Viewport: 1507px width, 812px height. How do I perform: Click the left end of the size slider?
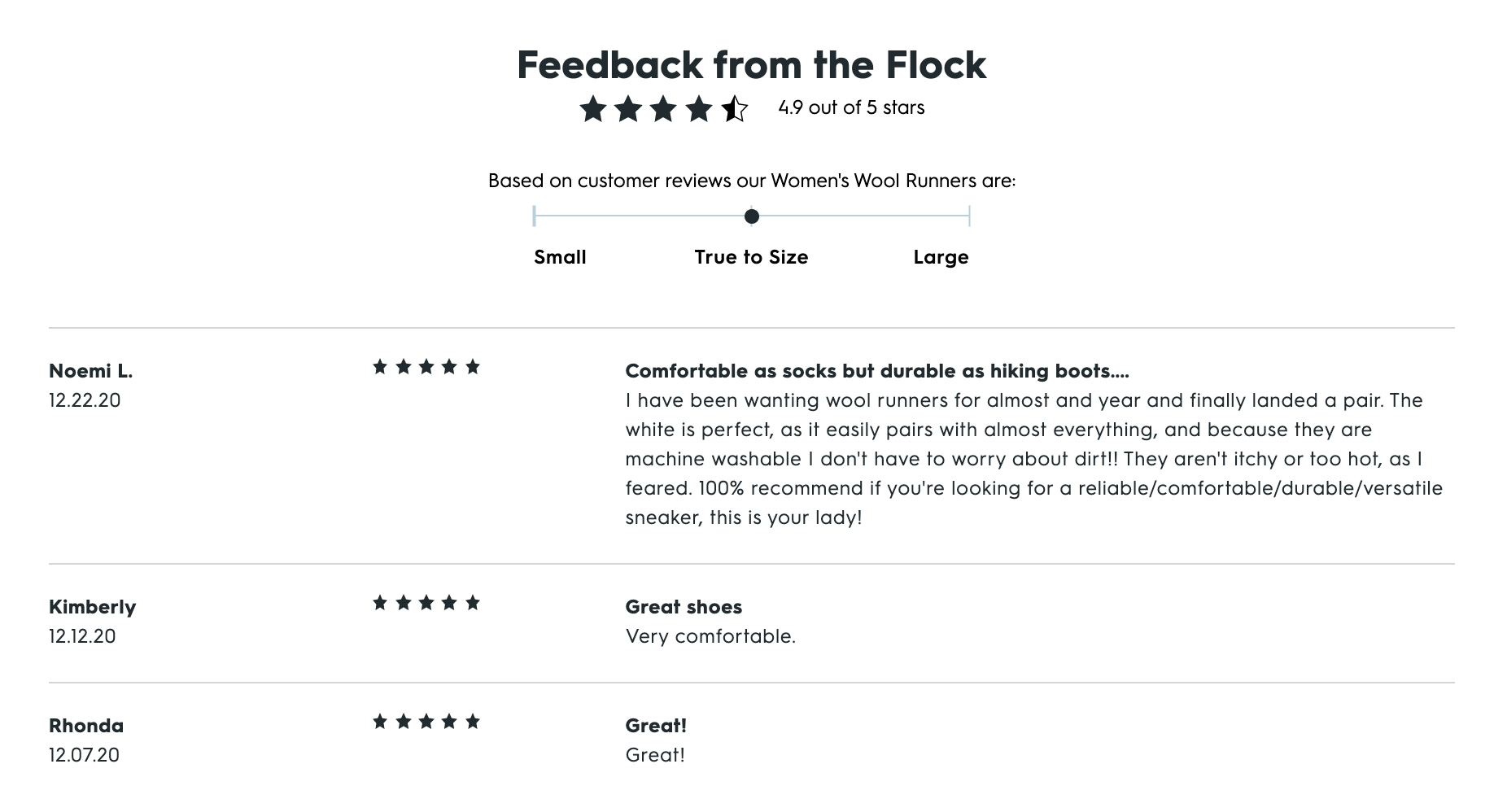(x=535, y=216)
